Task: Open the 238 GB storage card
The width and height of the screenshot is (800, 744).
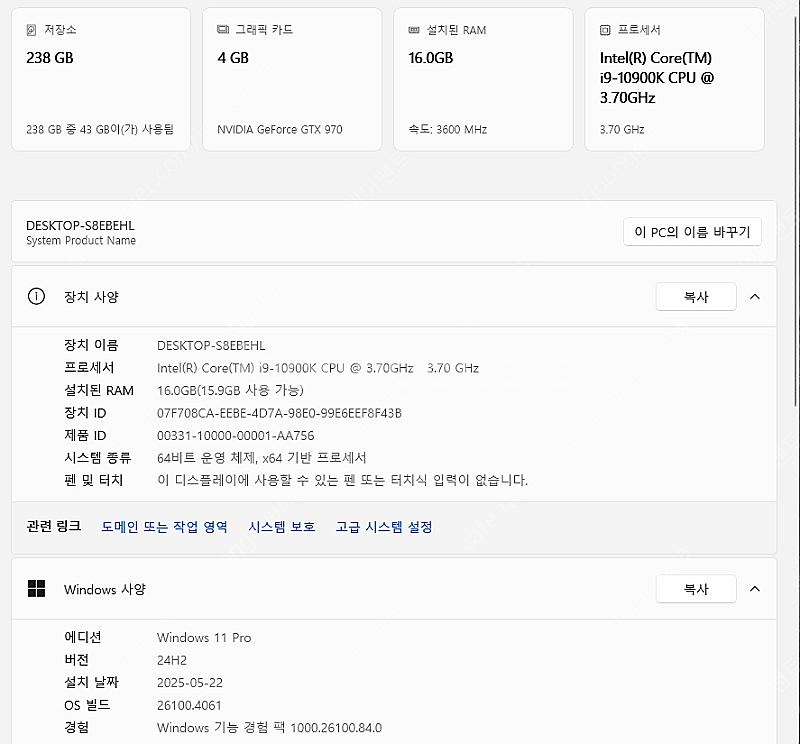Action: point(101,79)
